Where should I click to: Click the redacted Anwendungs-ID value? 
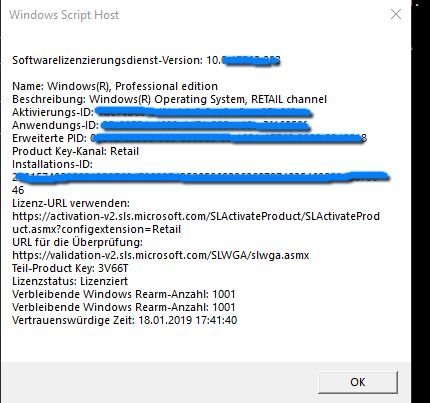204,125
